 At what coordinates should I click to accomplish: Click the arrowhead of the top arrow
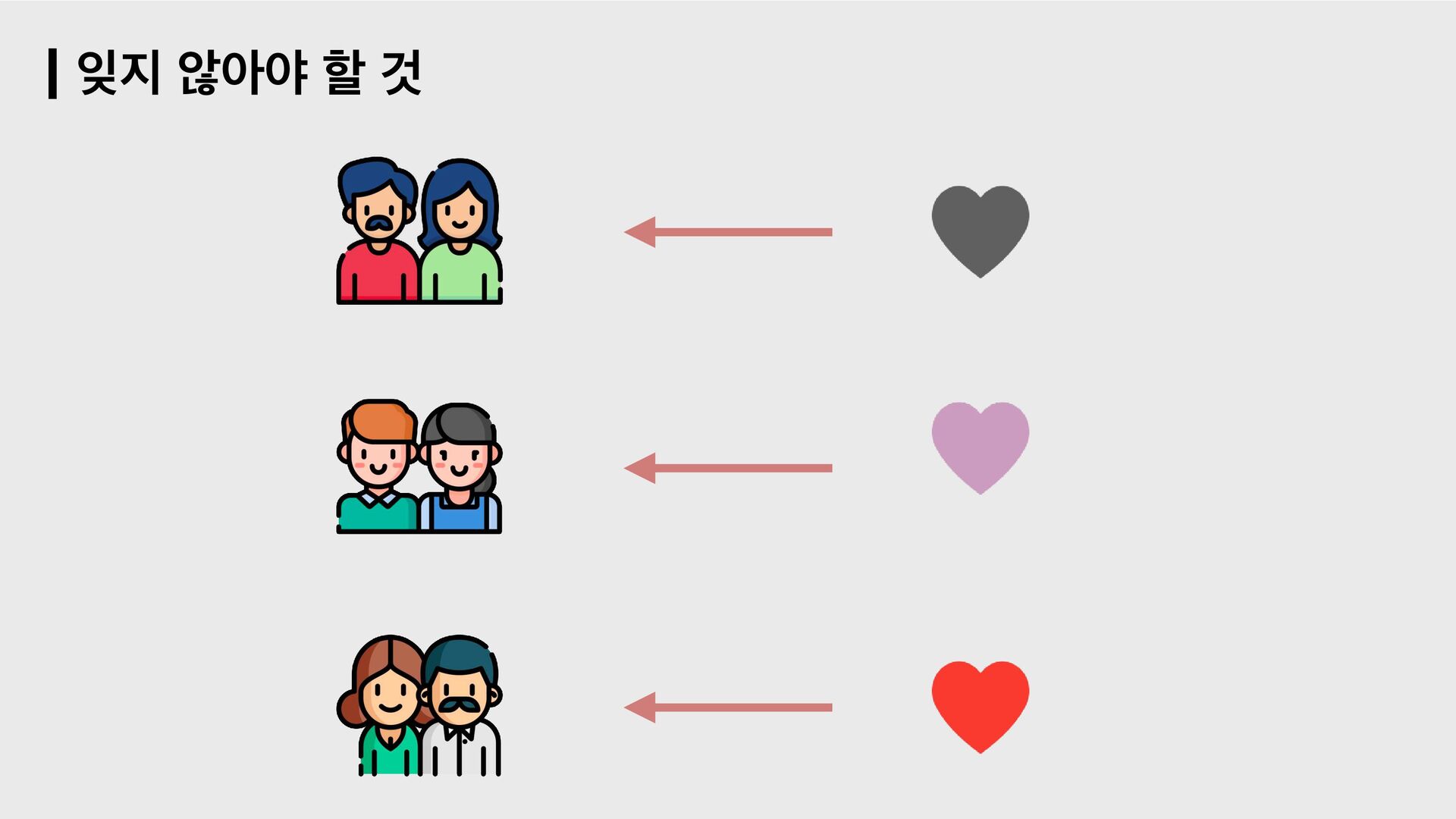point(640,232)
